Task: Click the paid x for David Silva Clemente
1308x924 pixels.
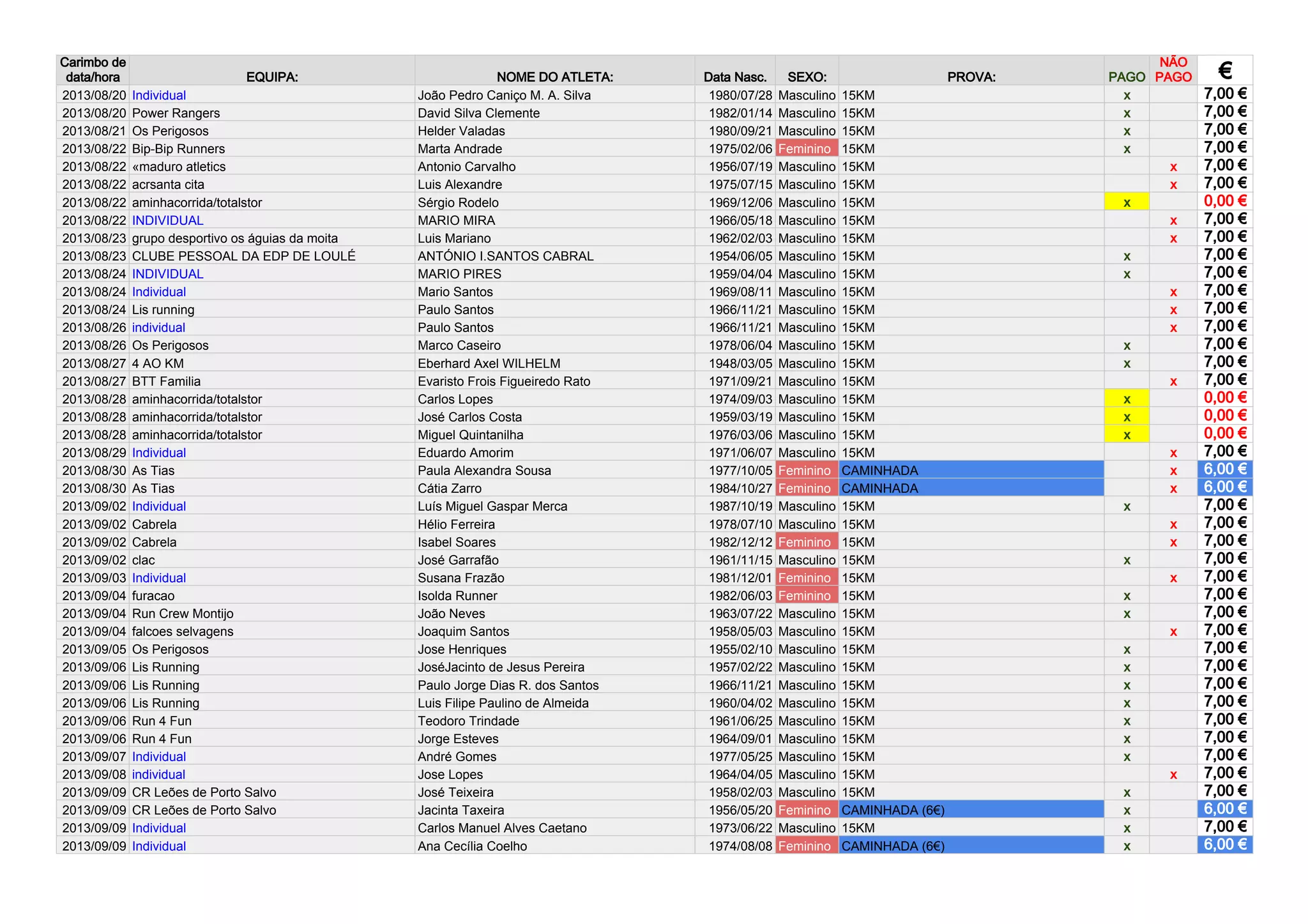Action: coord(1127,113)
